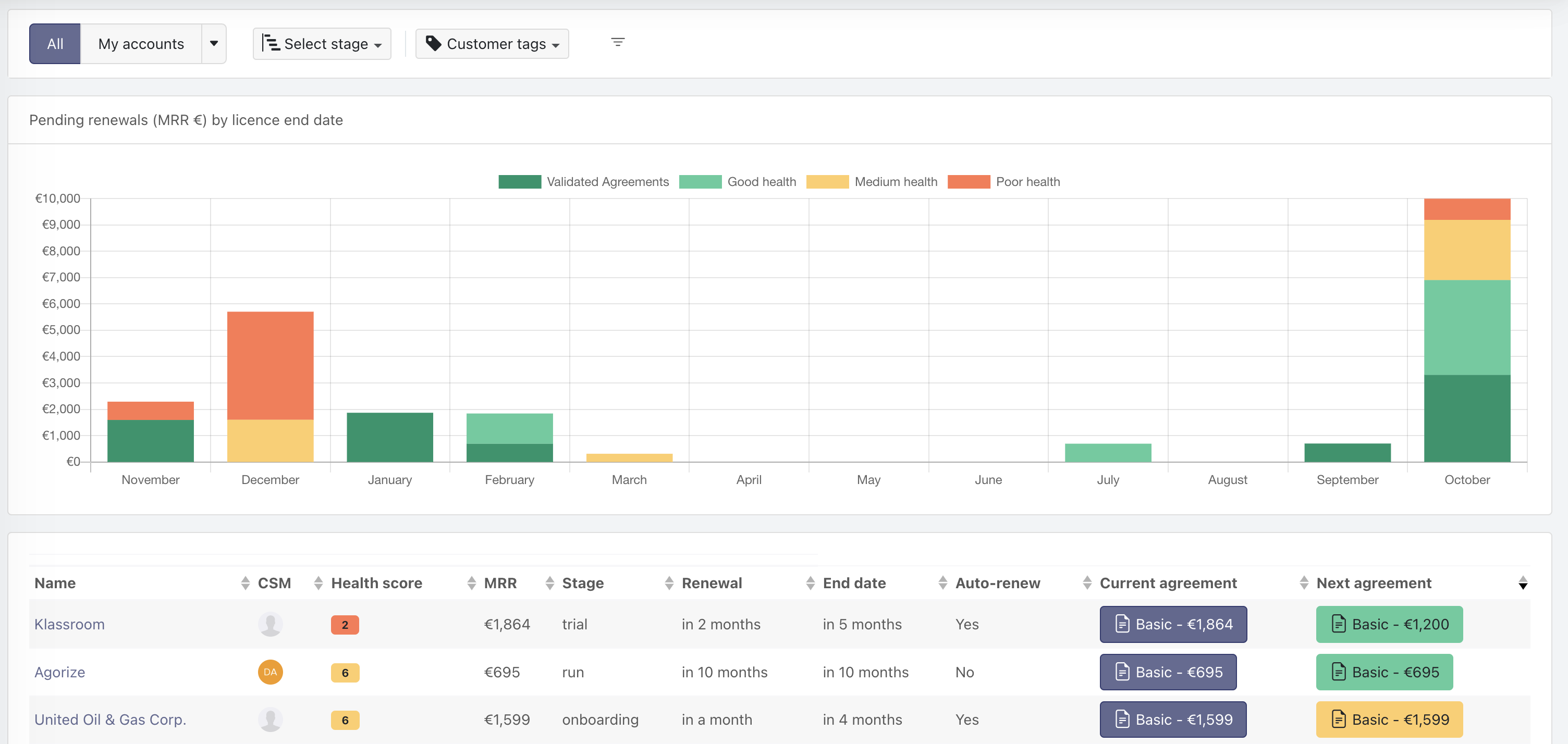Viewport: 1568px width, 744px height.
Task: Sort table by Name column arrows
Action: (x=246, y=584)
